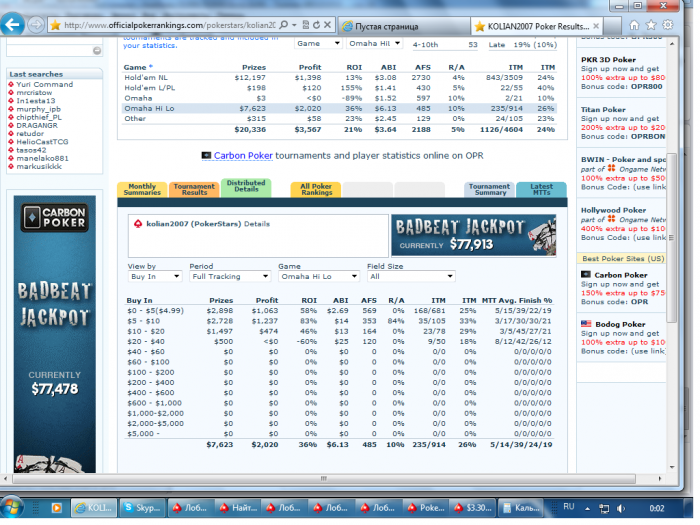Viewport: 700px width, 525px height.
Task: Select Yuri Command in Last searches
Action: (45, 84)
